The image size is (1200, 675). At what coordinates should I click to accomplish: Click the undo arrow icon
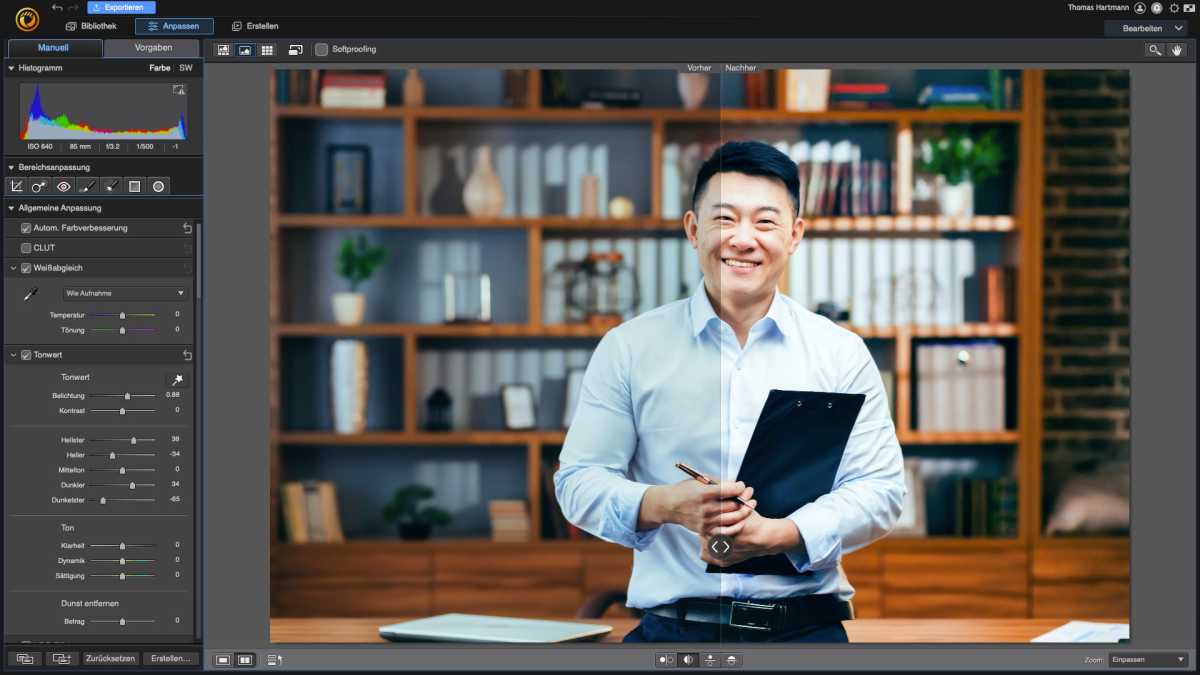tap(57, 8)
